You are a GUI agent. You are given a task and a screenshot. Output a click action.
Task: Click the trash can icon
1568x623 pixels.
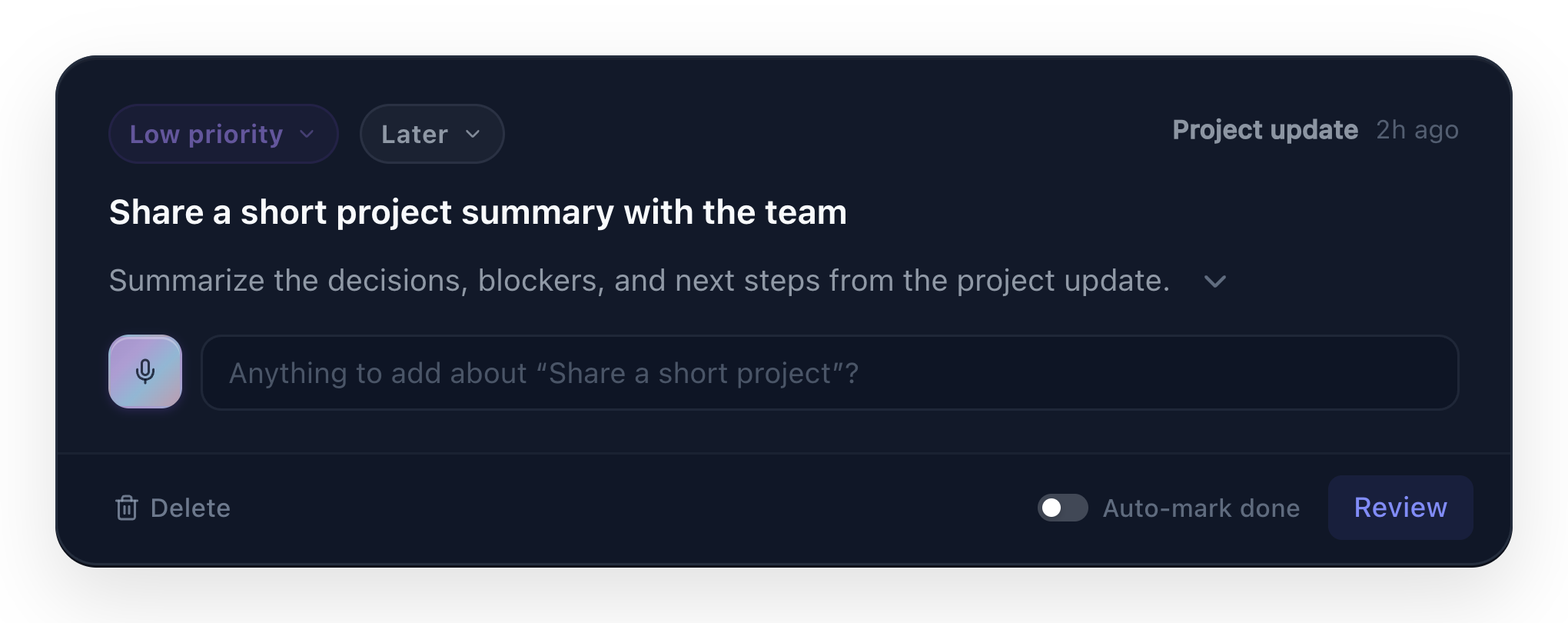[127, 508]
